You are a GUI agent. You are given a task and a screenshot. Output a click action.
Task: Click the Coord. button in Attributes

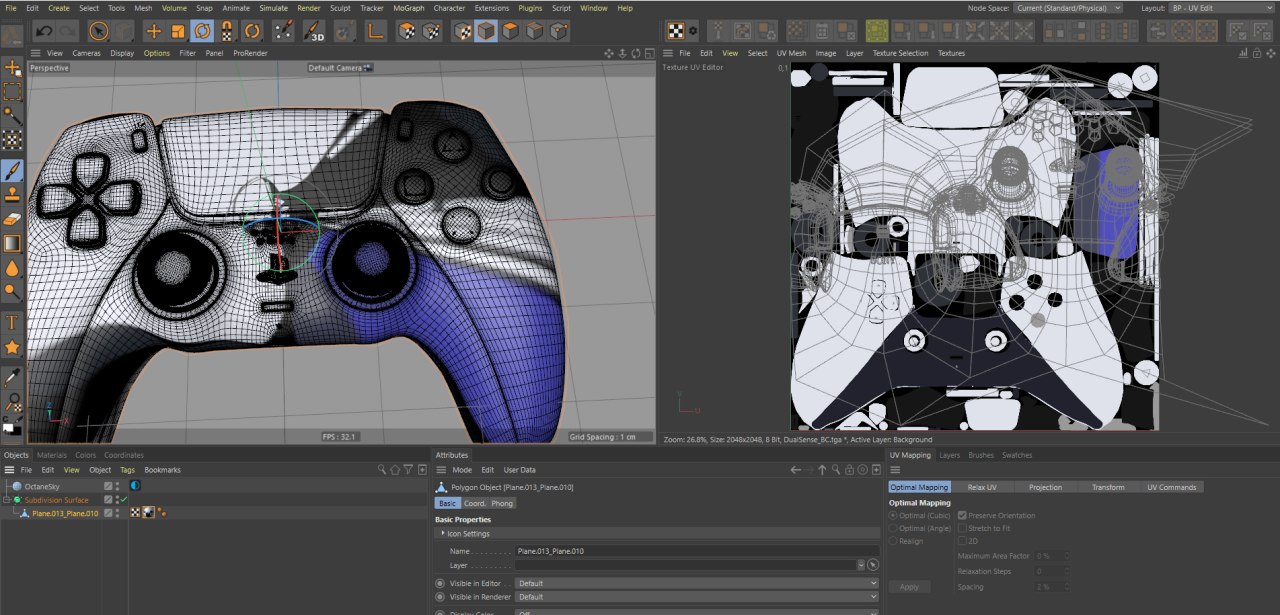tap(474, 503)
